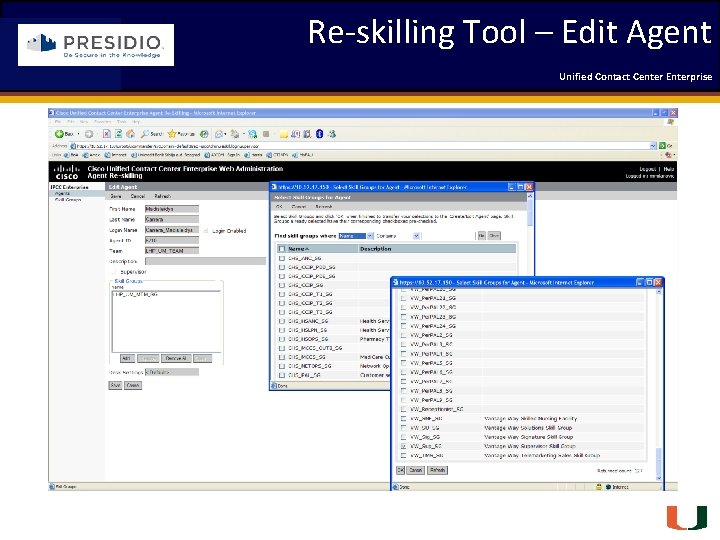
Task: Click the front popup vertical scrollbar thumb
Action: pos(658,462)
